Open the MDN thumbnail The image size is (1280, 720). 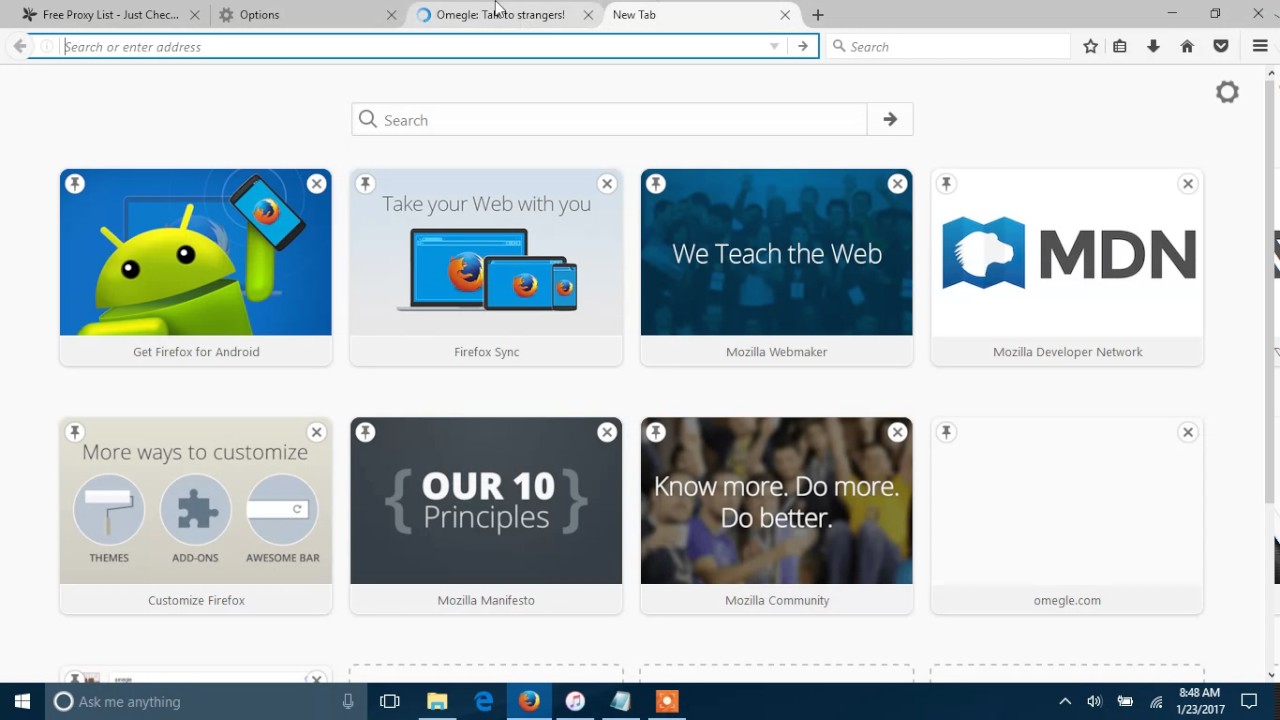[1067, 253]
